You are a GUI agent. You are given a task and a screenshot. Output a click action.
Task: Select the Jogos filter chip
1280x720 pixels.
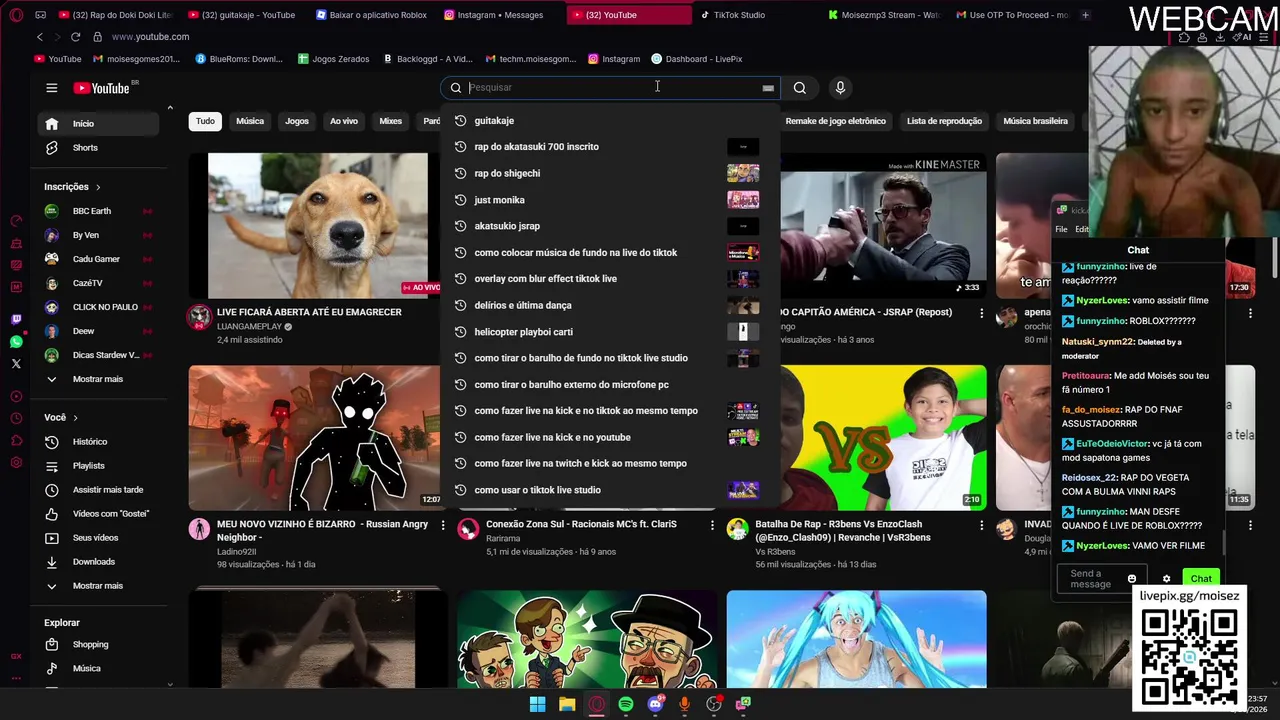(x=297, y=121)
